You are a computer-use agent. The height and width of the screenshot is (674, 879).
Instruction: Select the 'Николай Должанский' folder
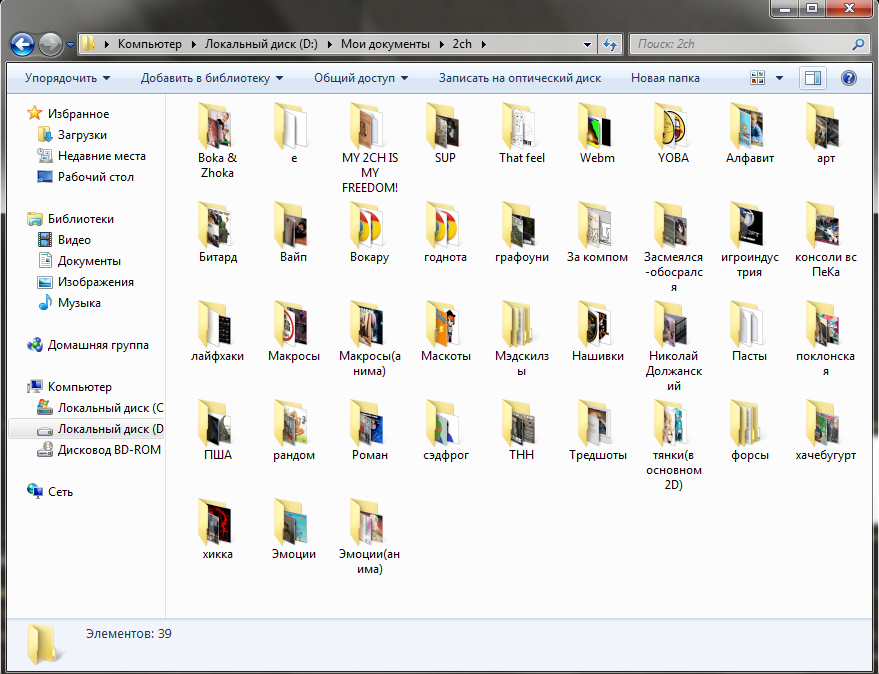coord(673,347)
